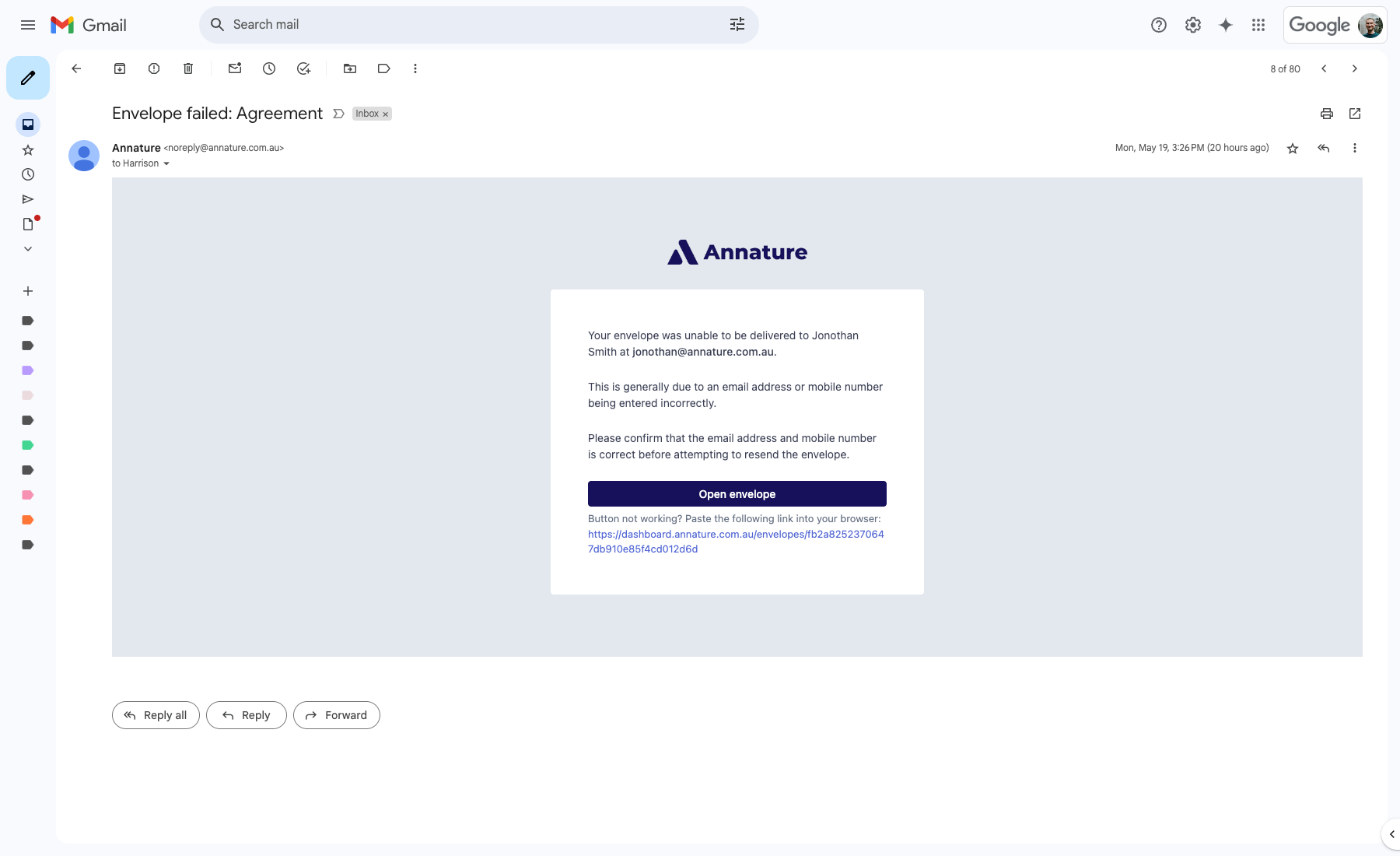Mark the email as unread
Viewport: 1400px width, 856px height.
pyautogui.click(x=235, y=68)
